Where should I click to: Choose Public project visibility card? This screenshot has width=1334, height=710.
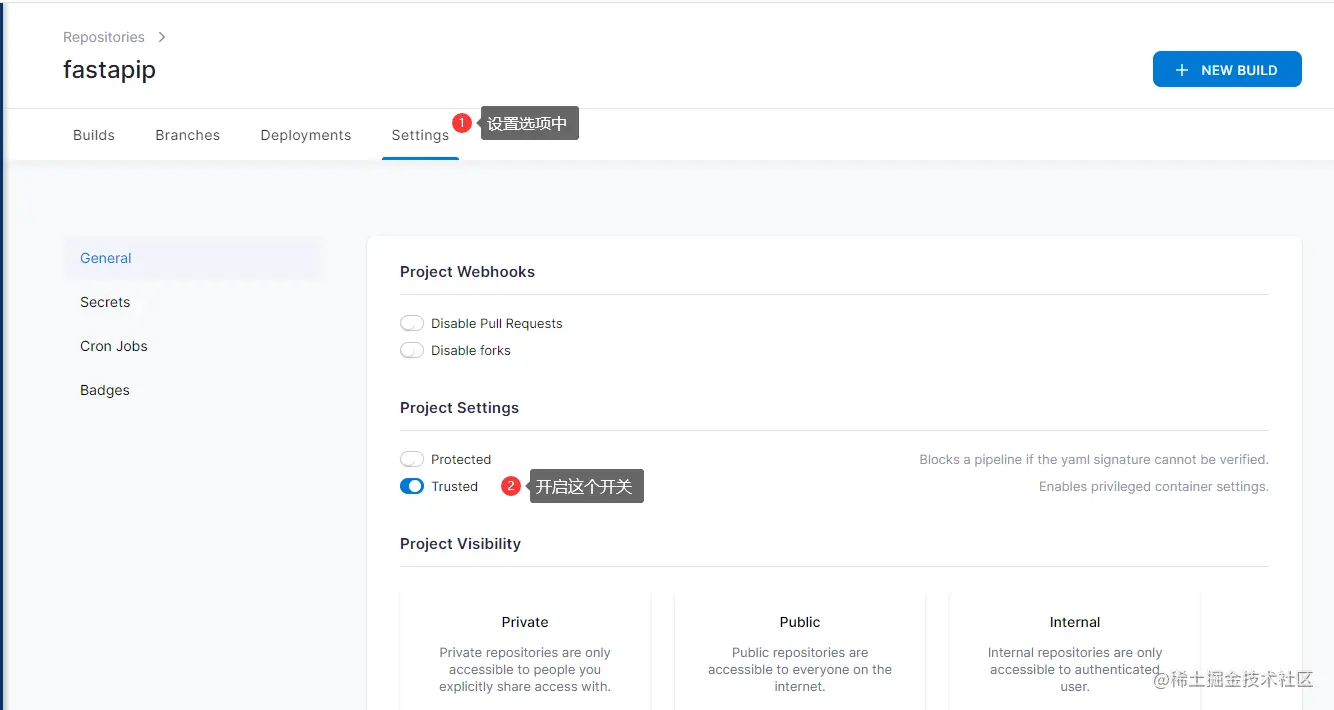(x=800, y=650)
